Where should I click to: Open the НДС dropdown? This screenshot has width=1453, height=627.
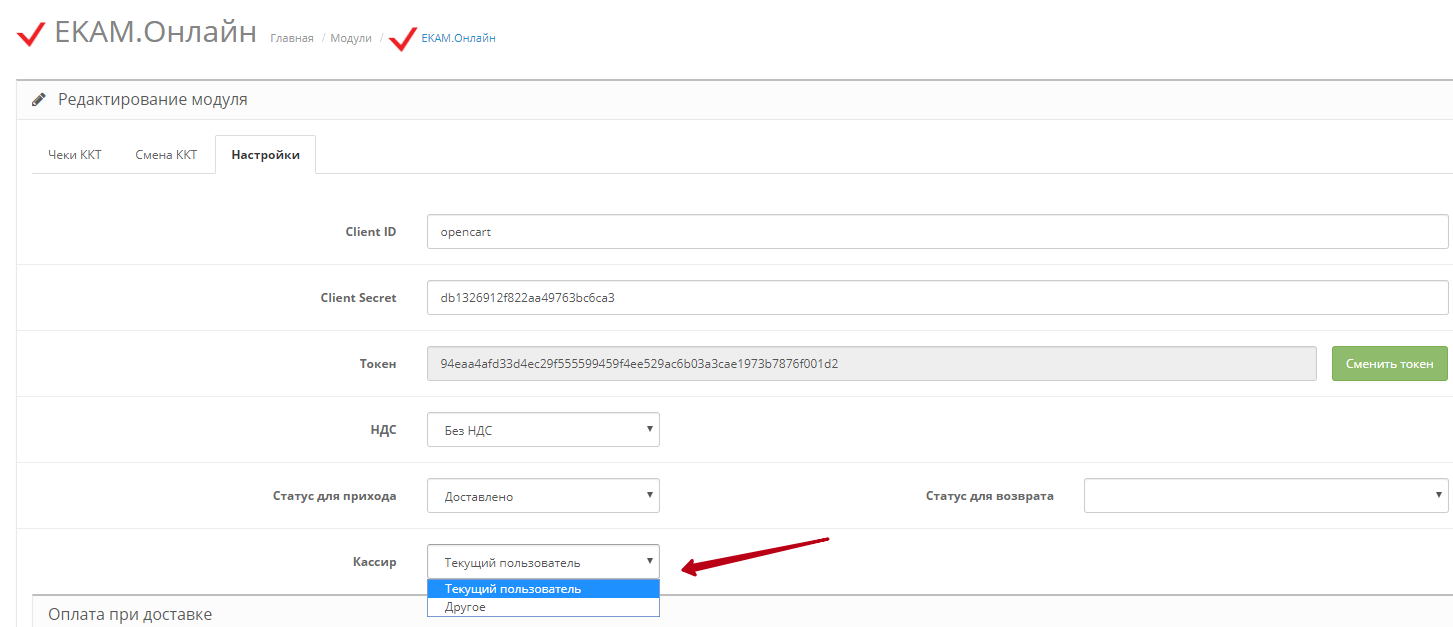(543, 430)
